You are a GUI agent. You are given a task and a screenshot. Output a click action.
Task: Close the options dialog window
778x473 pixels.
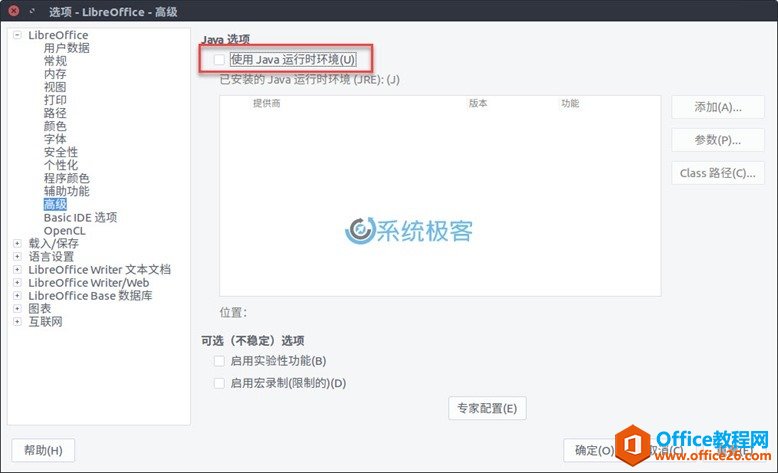tap(14, 10)
